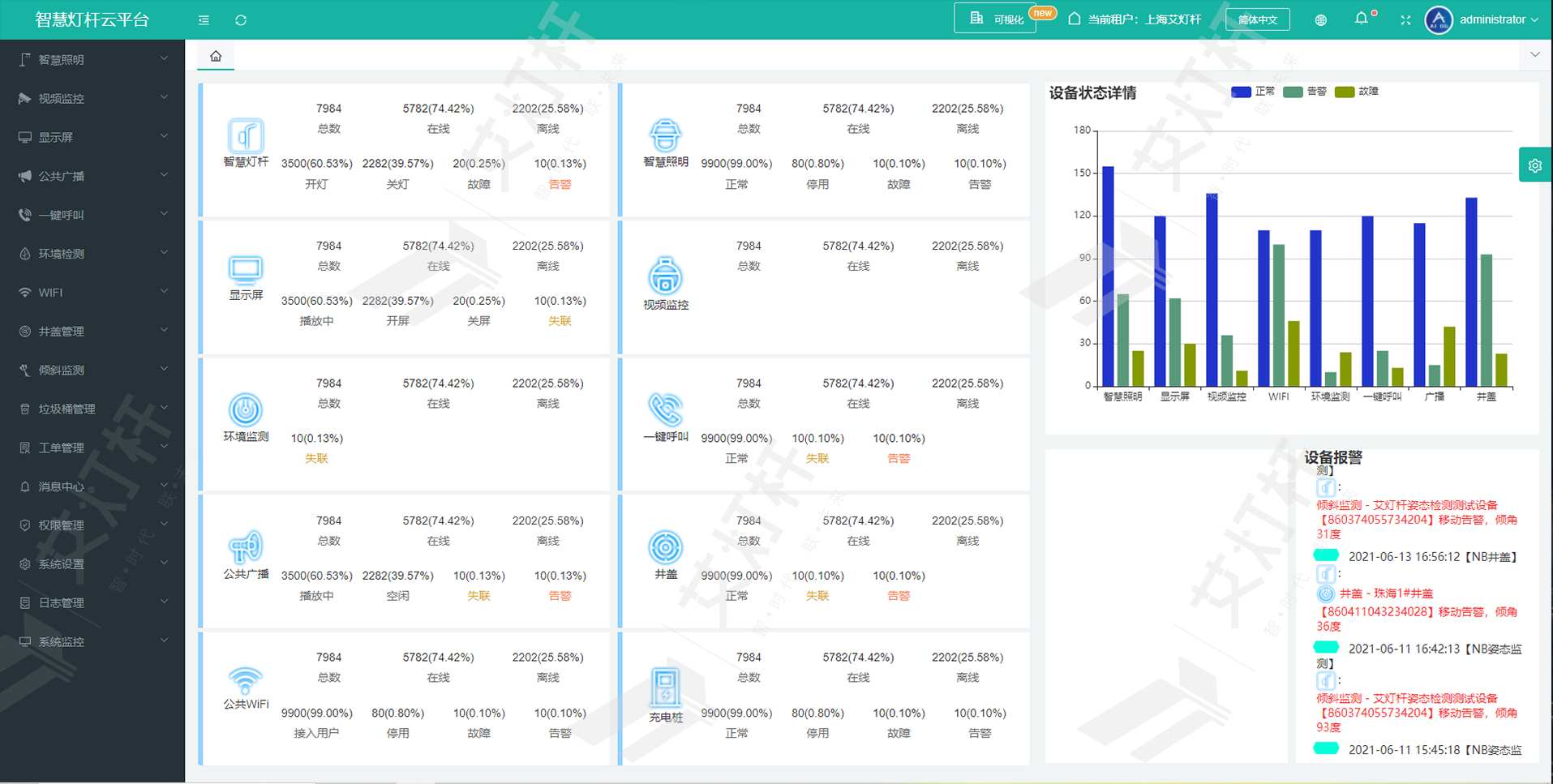This screenshot has width=1553, height=784.
Task: Click the 公共WiFi card icon
Action: point(246,680)
